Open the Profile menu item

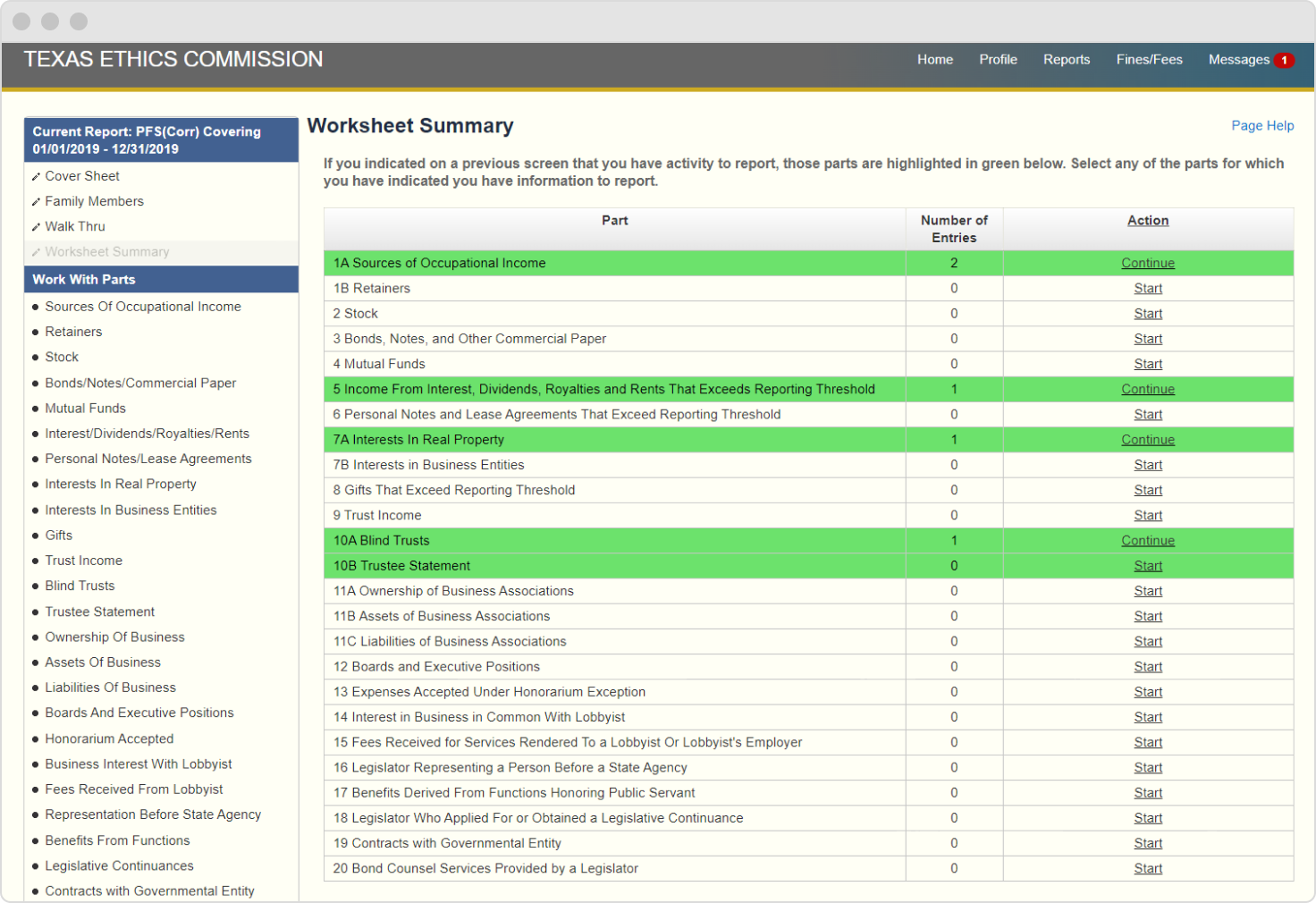(x=998, y=59)
